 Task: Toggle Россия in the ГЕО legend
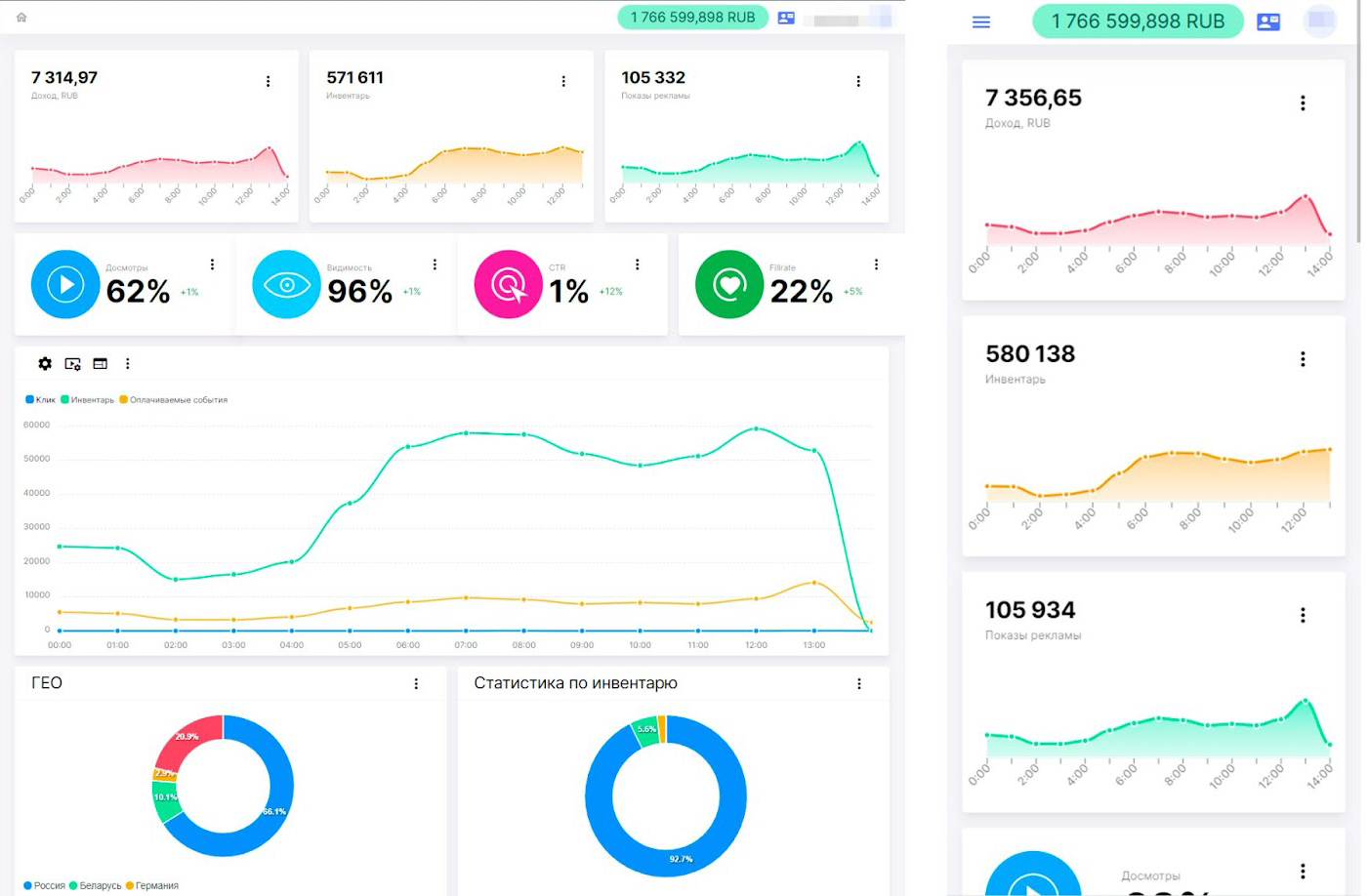(x=44, y=885)
